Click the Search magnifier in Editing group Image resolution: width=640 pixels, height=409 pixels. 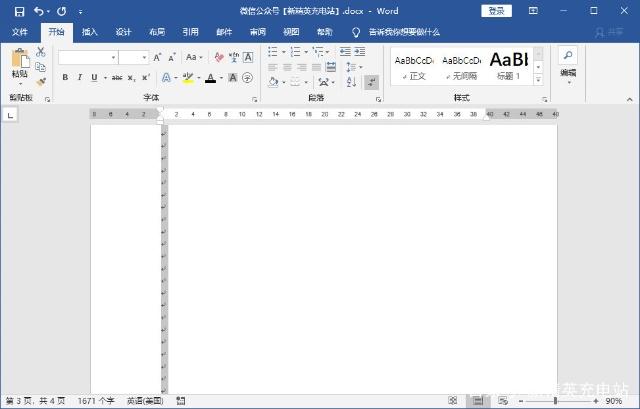pos(568,55)
